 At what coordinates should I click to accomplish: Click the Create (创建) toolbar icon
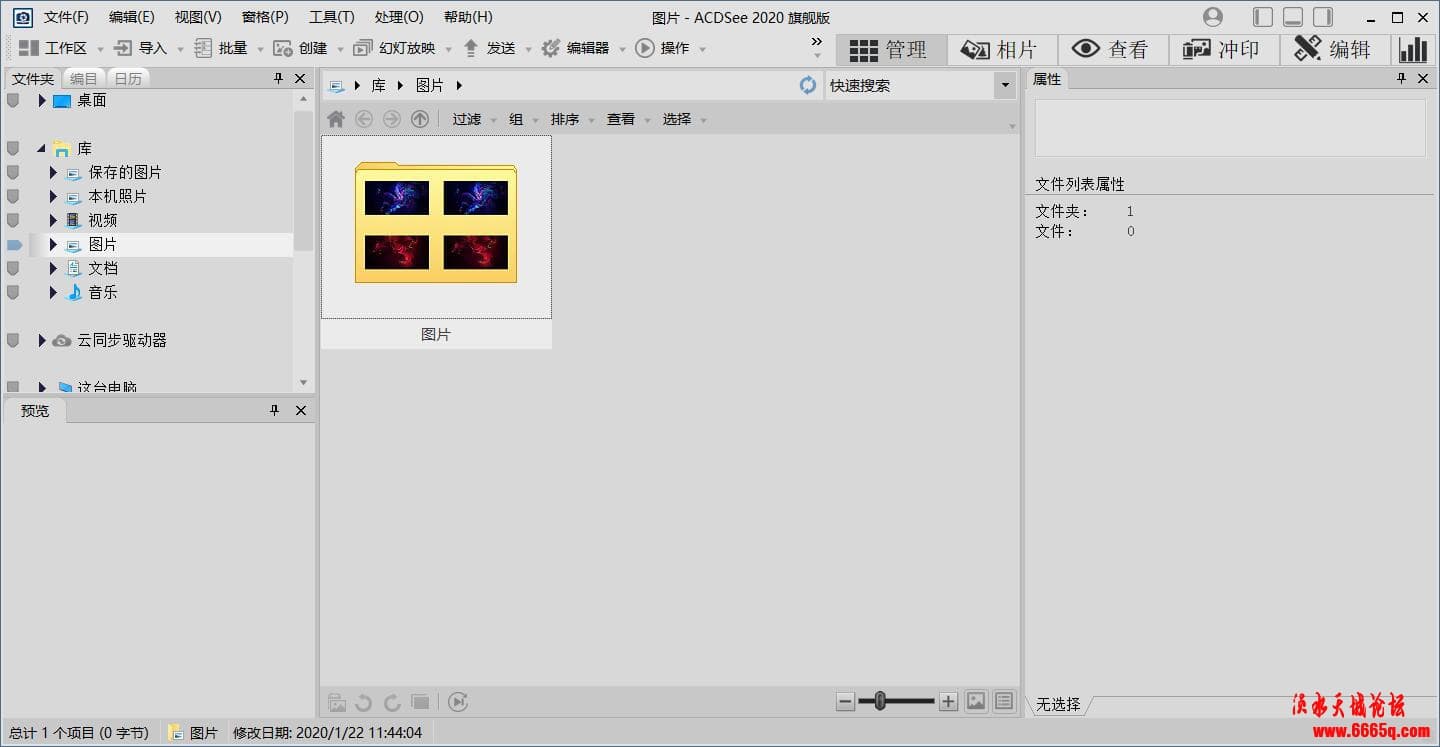click(283, 48)
